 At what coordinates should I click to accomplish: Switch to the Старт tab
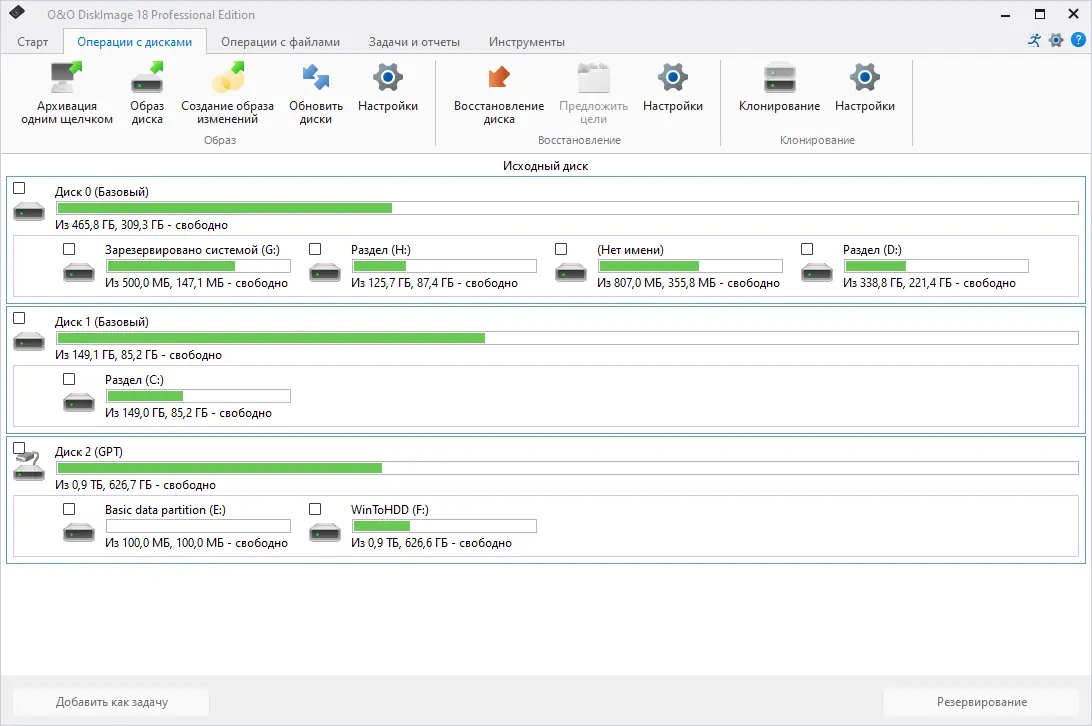click(33, 42)
